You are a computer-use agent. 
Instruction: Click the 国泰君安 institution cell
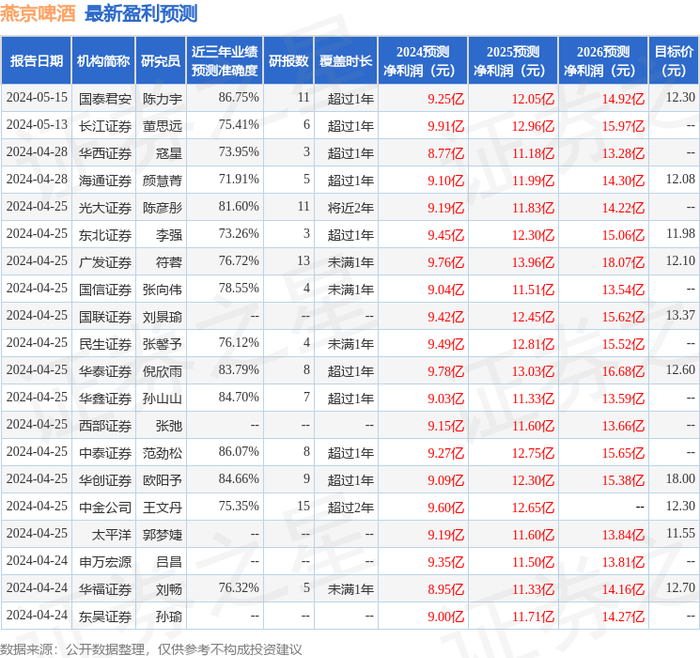coord(105,99)
